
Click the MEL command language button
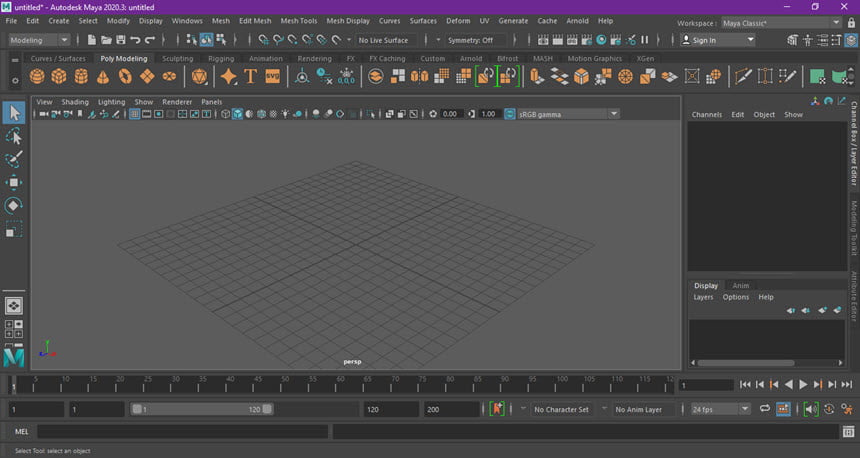(21, 432)
